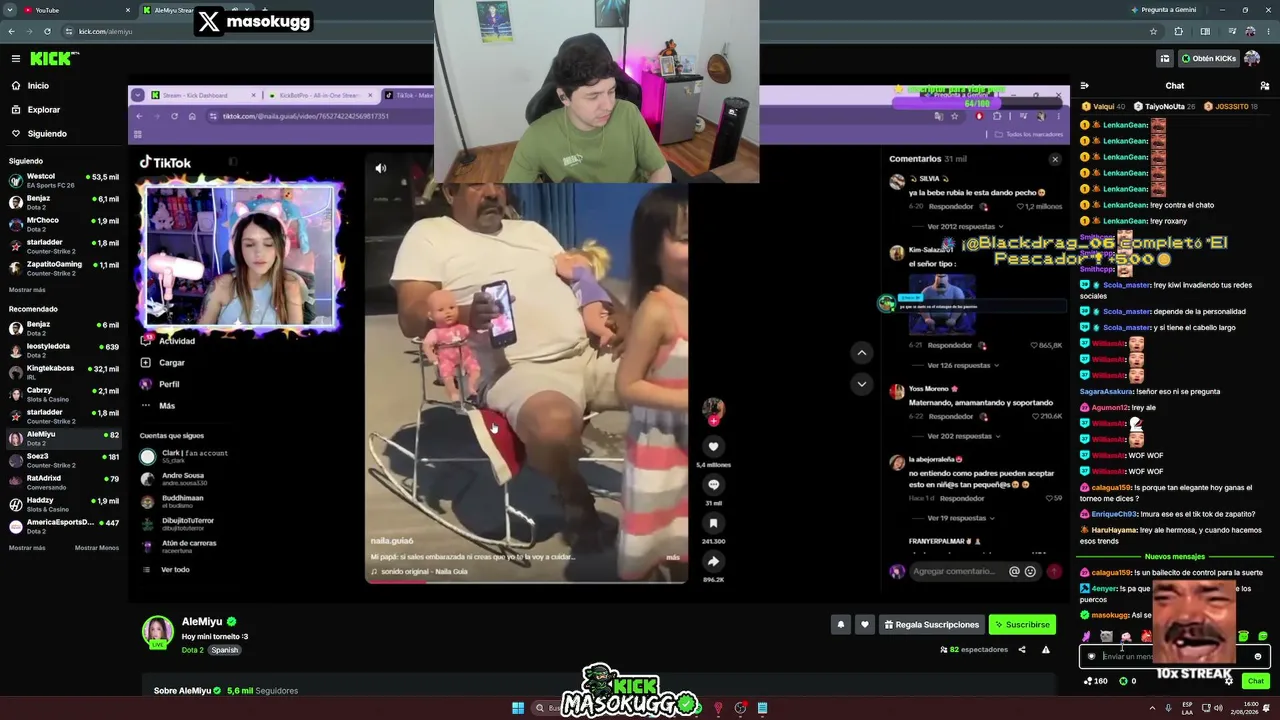Go to Inicio in Kick sidebar

point(38,86)
